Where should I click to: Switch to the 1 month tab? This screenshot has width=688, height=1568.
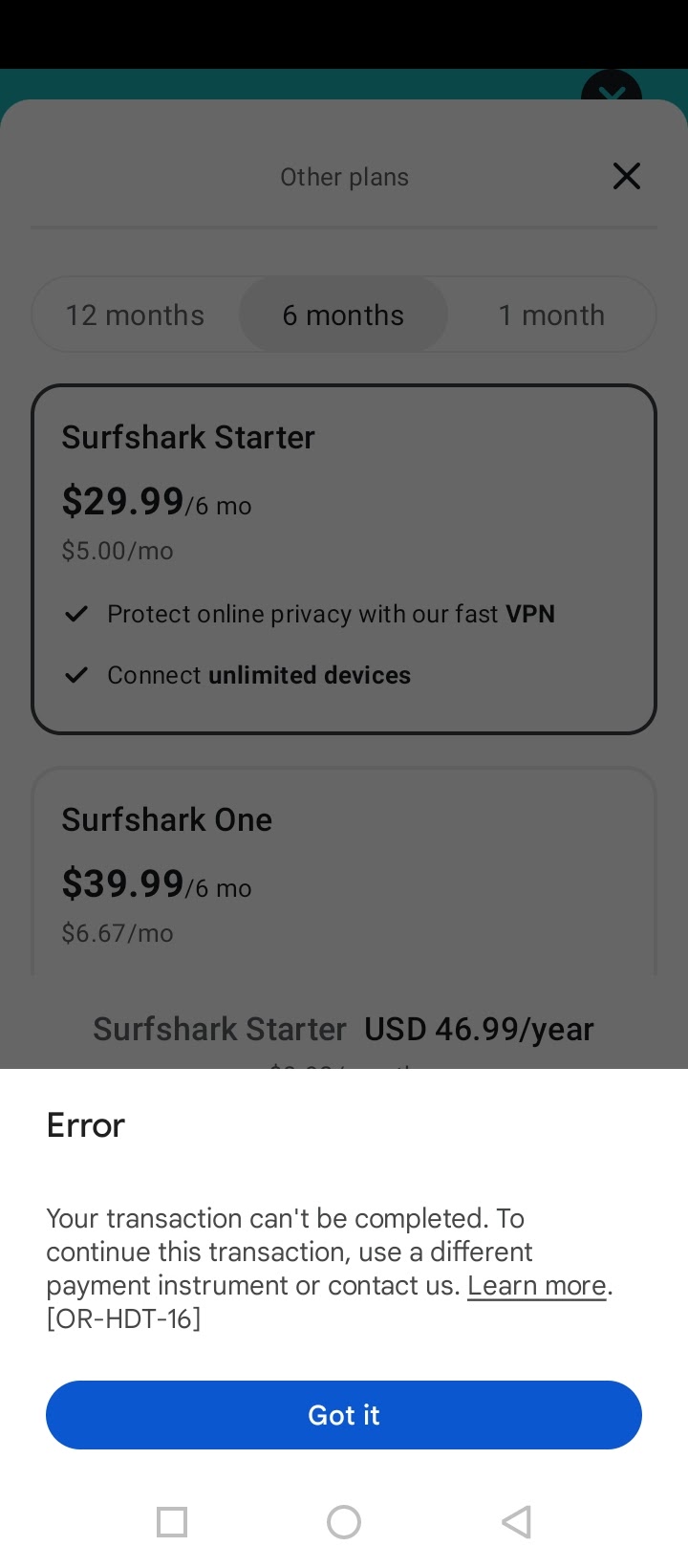click(551, 315)
